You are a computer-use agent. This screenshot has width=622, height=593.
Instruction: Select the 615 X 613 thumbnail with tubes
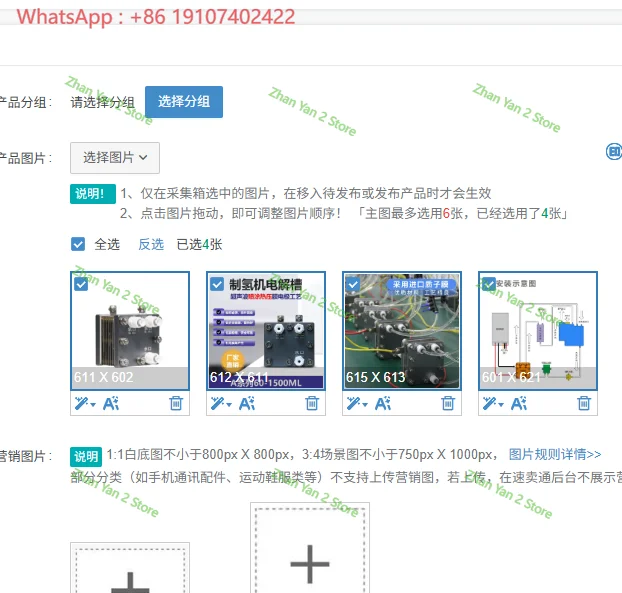402,331
